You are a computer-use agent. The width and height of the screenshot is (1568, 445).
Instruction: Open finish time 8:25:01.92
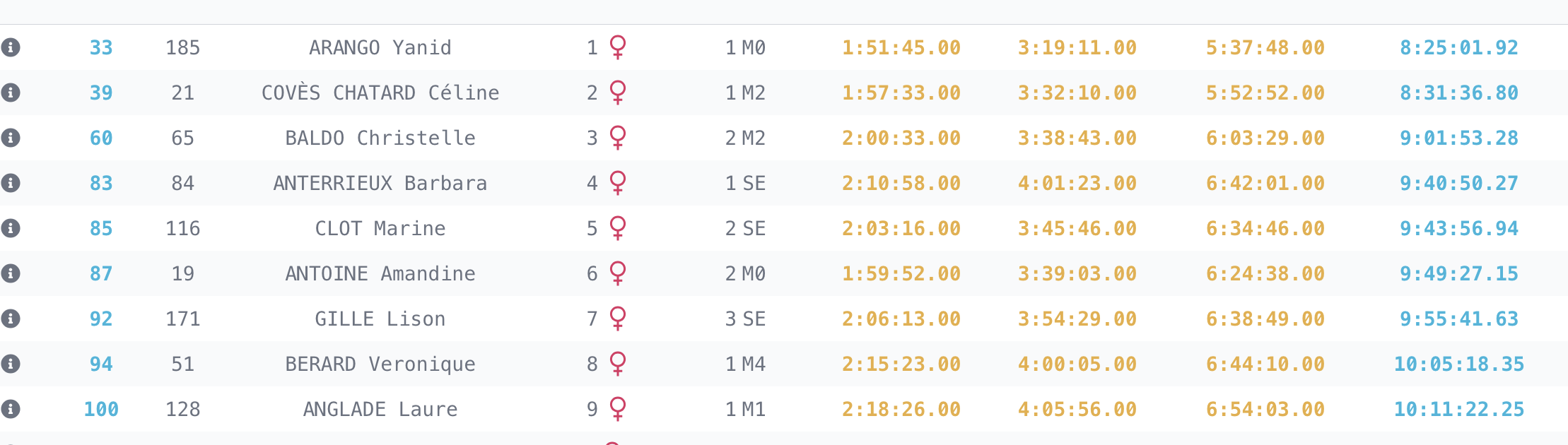[x=1459, y=47]
